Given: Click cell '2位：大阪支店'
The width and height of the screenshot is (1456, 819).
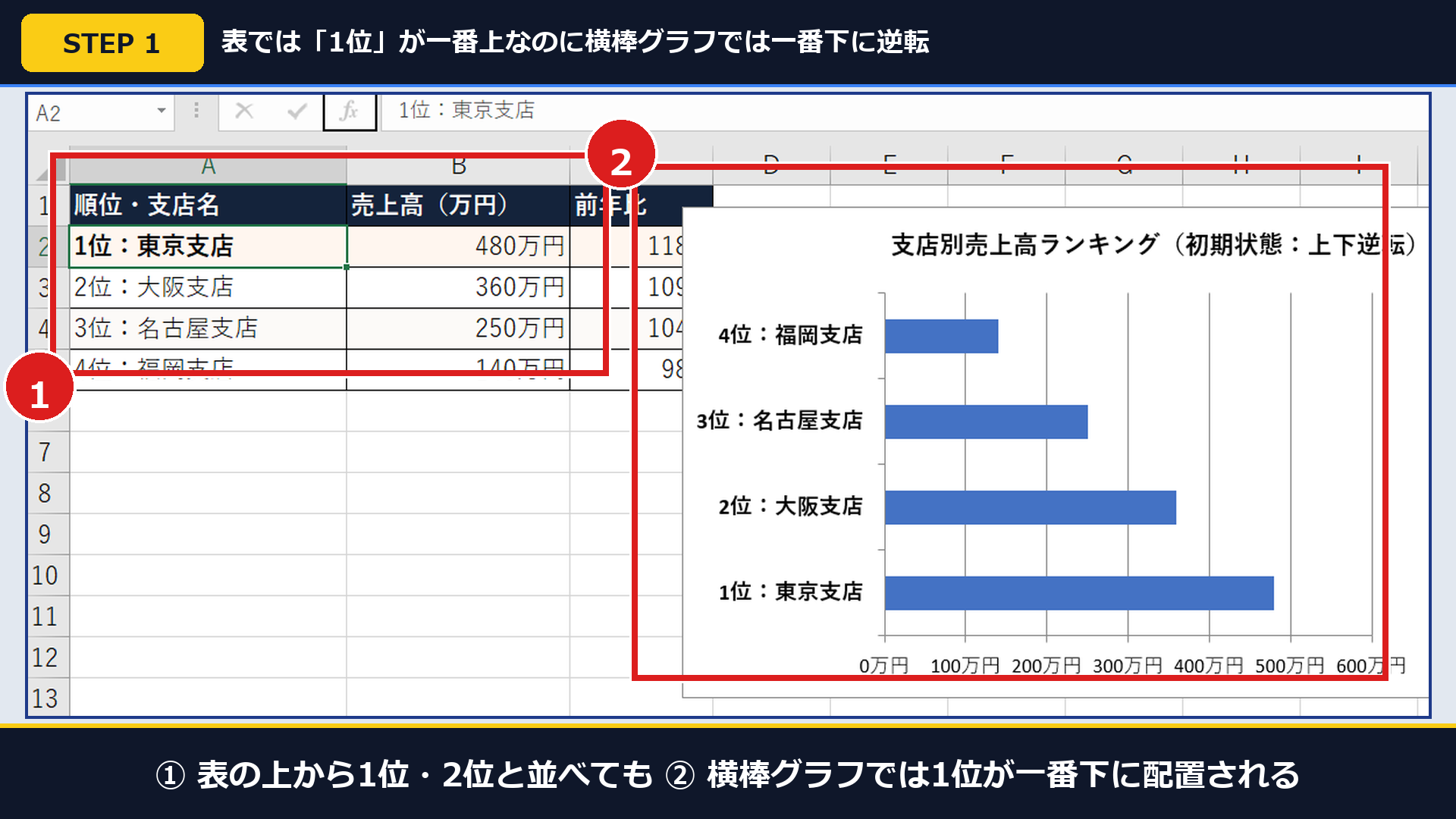Looking at the screenshot, I should pos(208,287).
